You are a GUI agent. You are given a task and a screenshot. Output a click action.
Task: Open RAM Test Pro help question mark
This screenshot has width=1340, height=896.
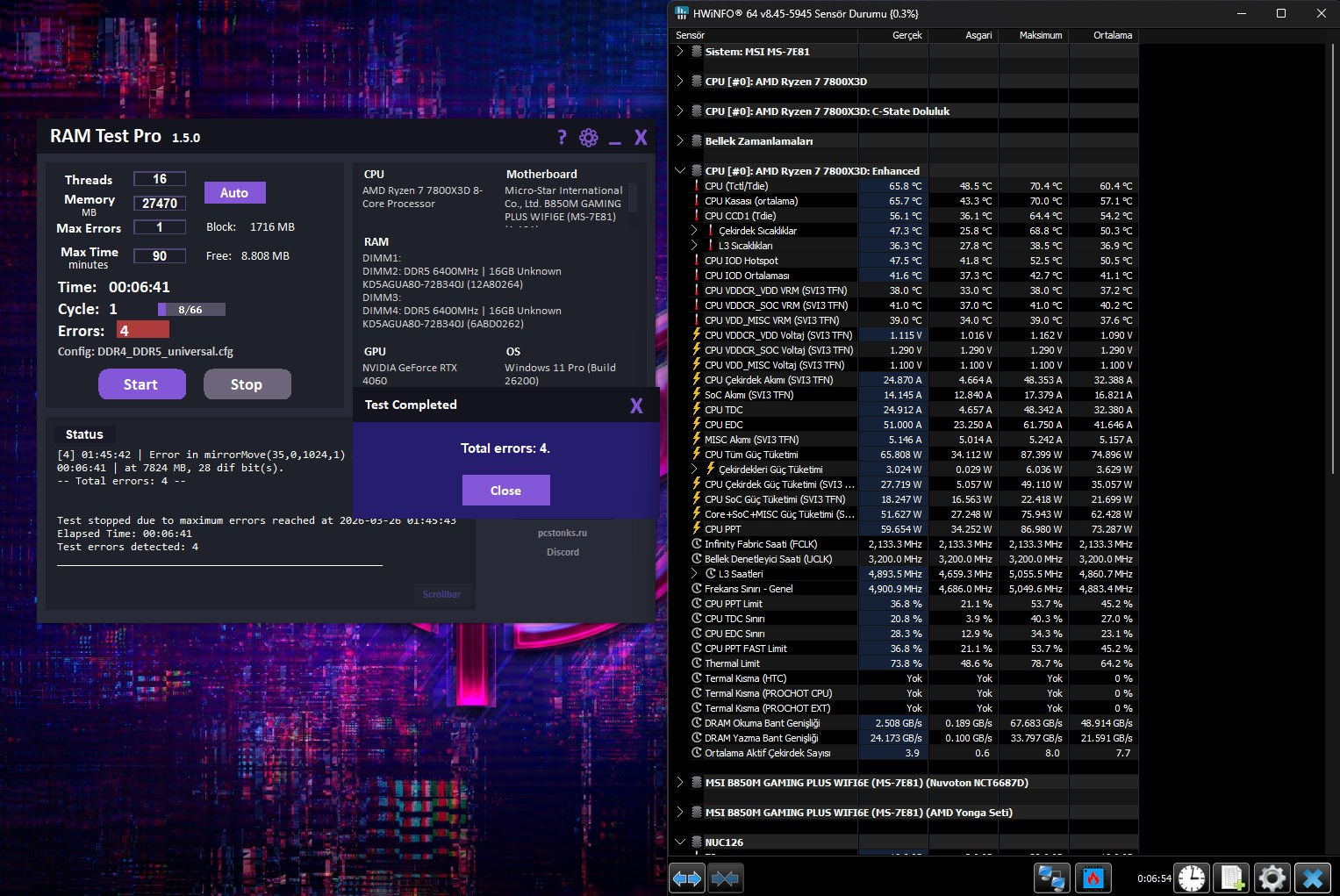click(x=562, y=137)
